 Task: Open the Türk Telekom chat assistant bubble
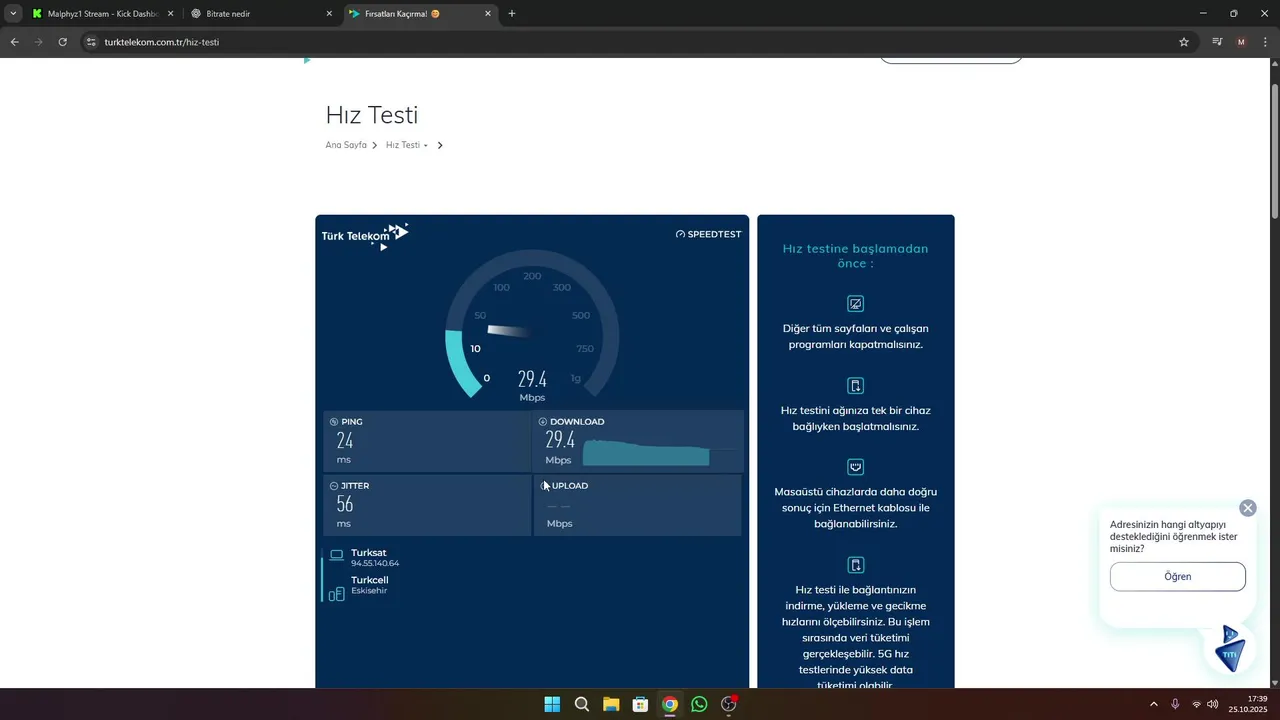tap(1230, 648)
